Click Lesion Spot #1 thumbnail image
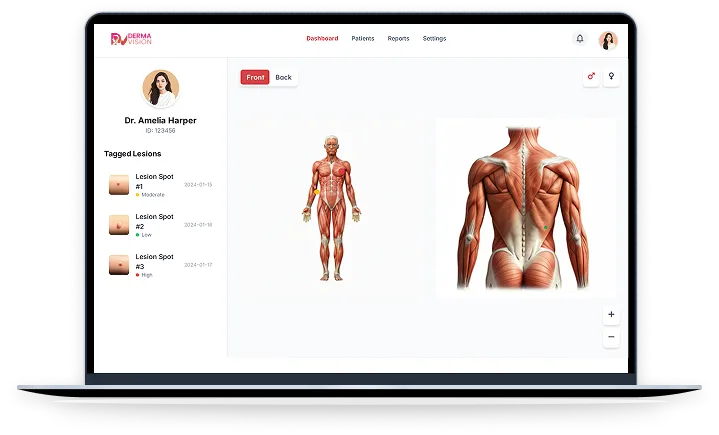 [119, 185]
